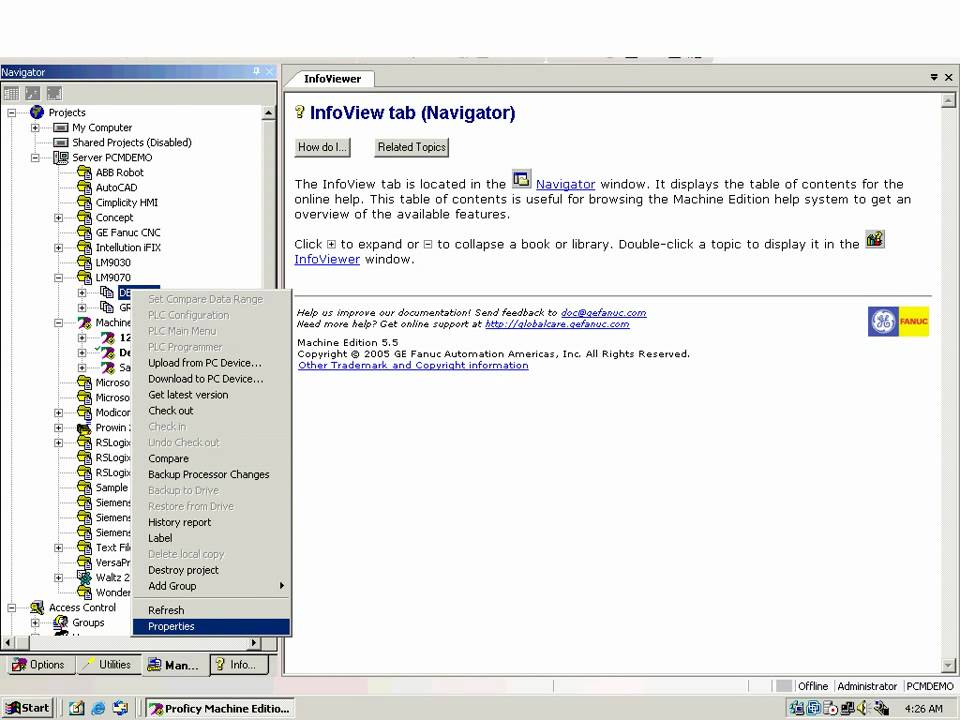Image resolution: width=960 pixels, height=720 pixels.
Task: Select Destroy project menu entry
Action: pyautogui.click(x=211, y=570)
